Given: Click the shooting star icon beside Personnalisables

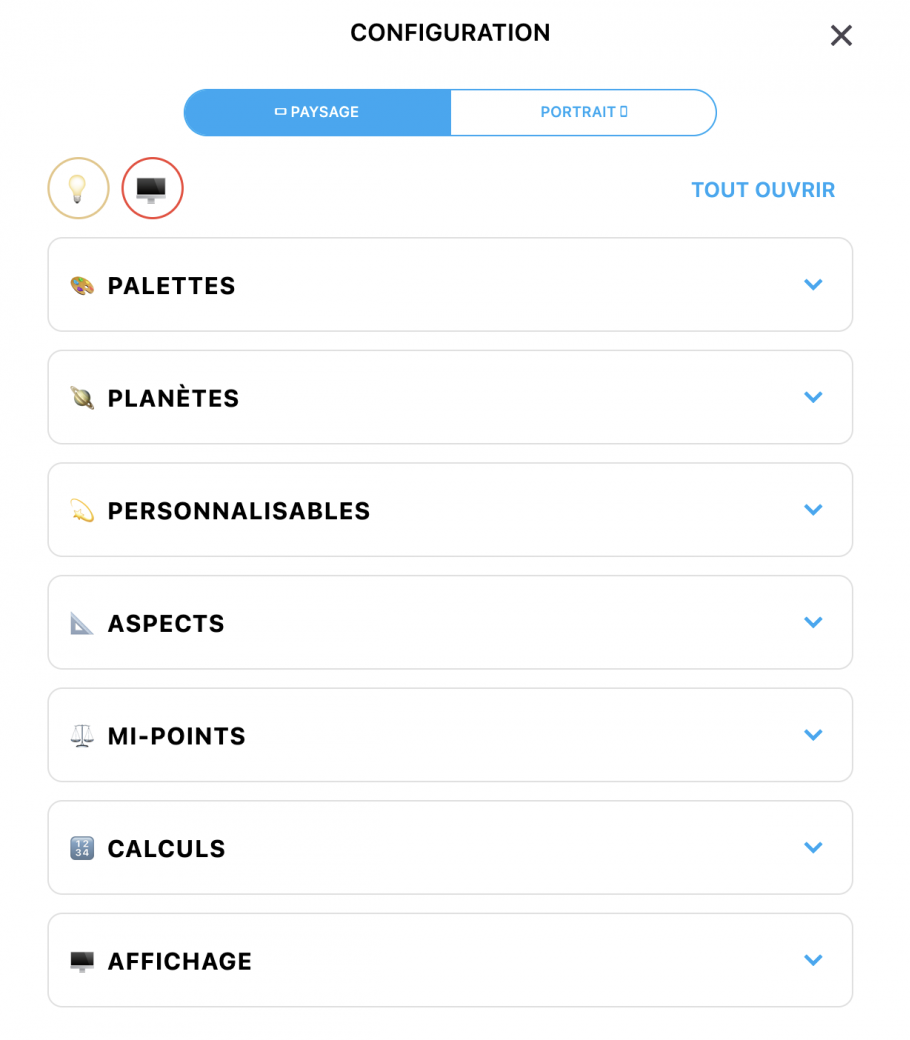Looking at the screenshot, I should click(x=82, y=511).
